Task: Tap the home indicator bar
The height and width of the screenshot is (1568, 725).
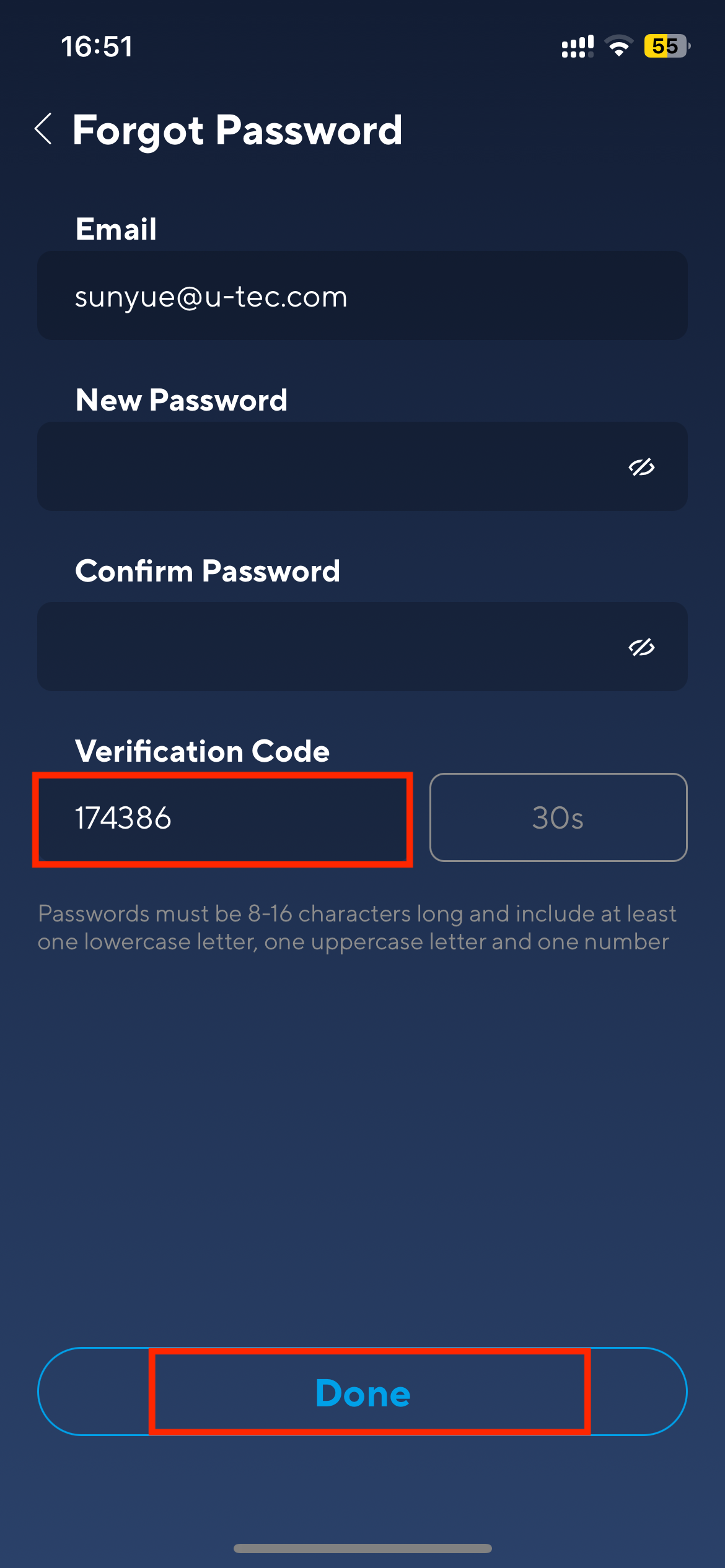Action: pyautogui.click(x=362, y=1548)
